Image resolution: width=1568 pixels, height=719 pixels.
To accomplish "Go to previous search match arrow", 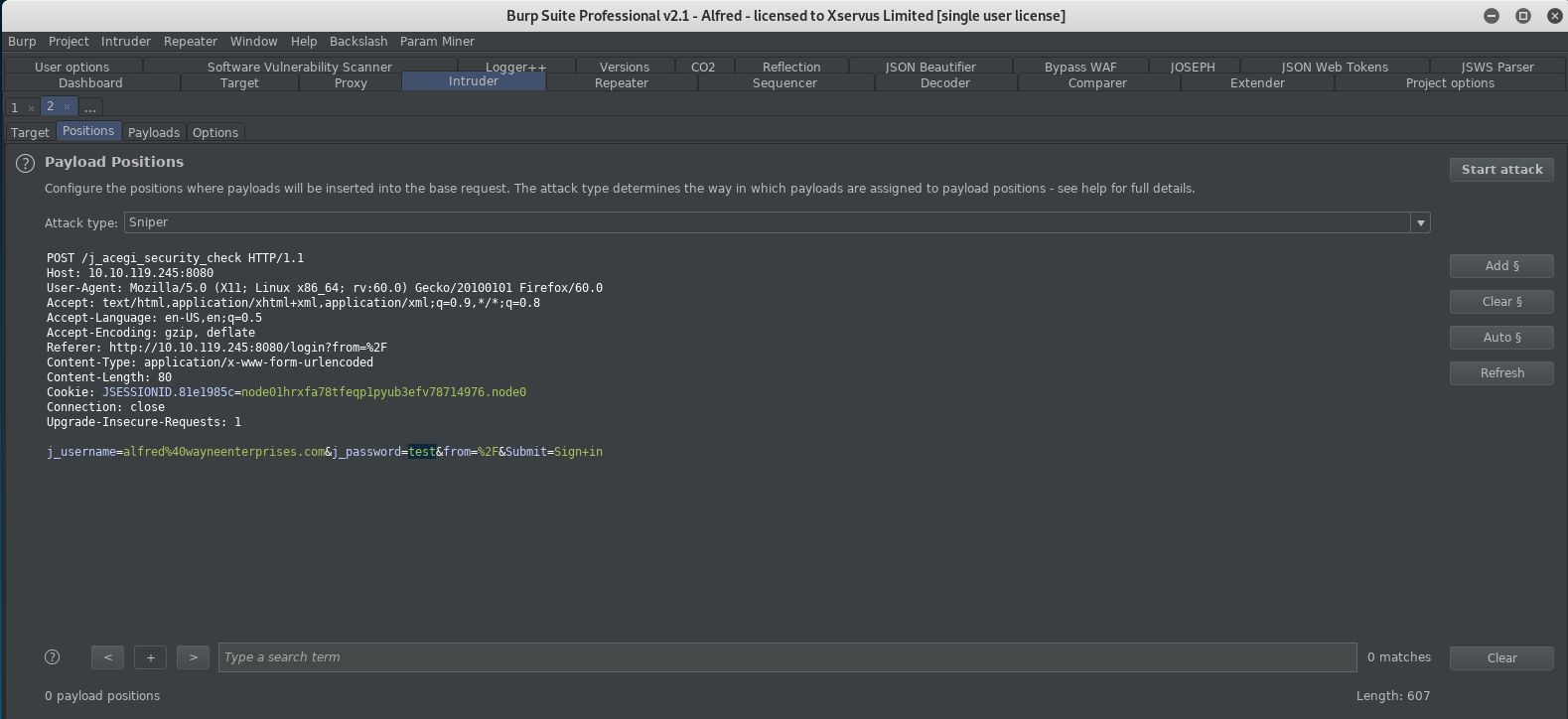I will coord(107,657).
